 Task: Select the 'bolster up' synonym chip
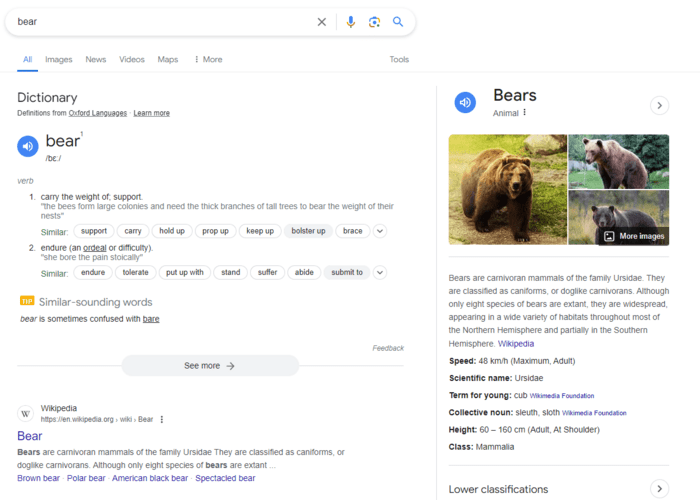coord(308,231)
